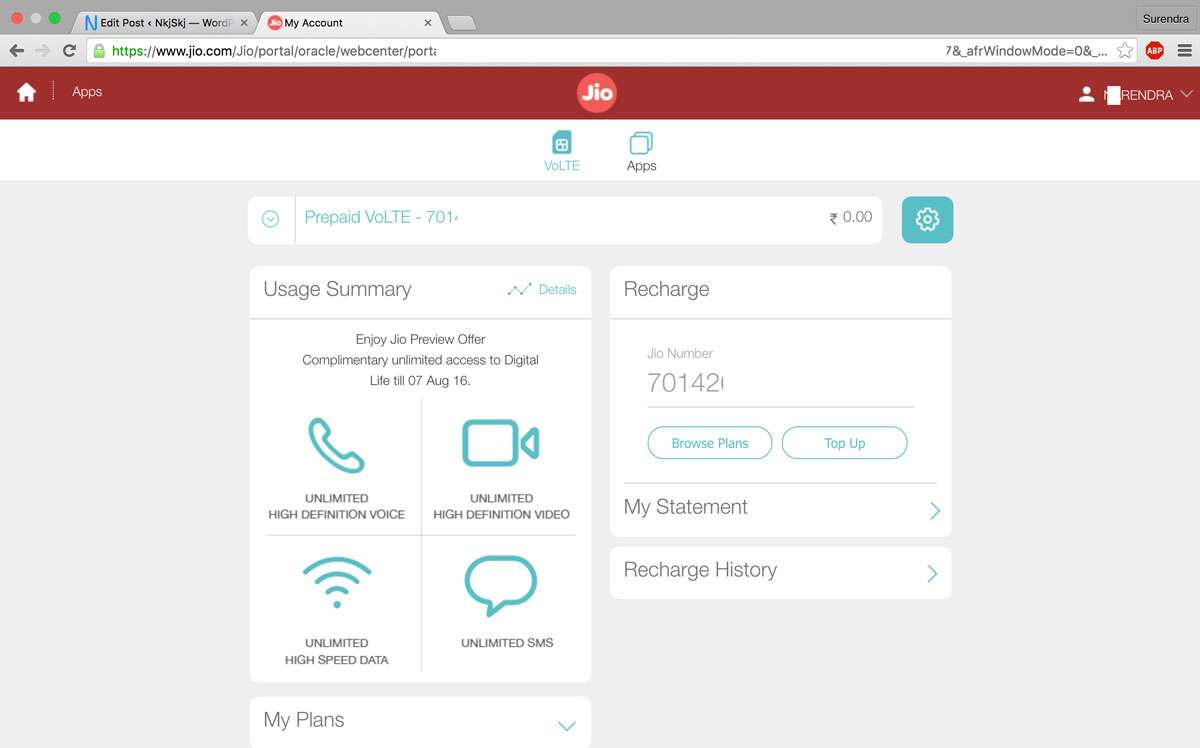Click the Unlimited HD Video camera icon
The image size is (1200, 748).
[500, 442]
